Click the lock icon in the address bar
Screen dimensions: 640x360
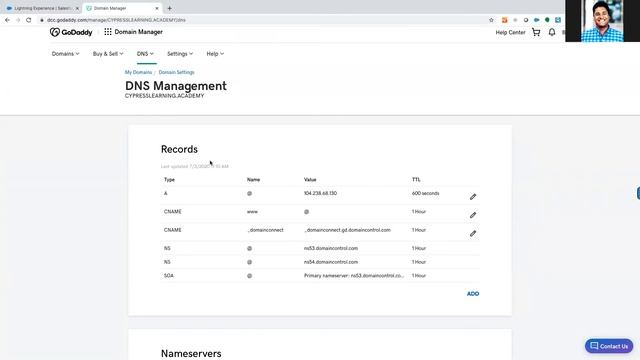pos(42,20)
